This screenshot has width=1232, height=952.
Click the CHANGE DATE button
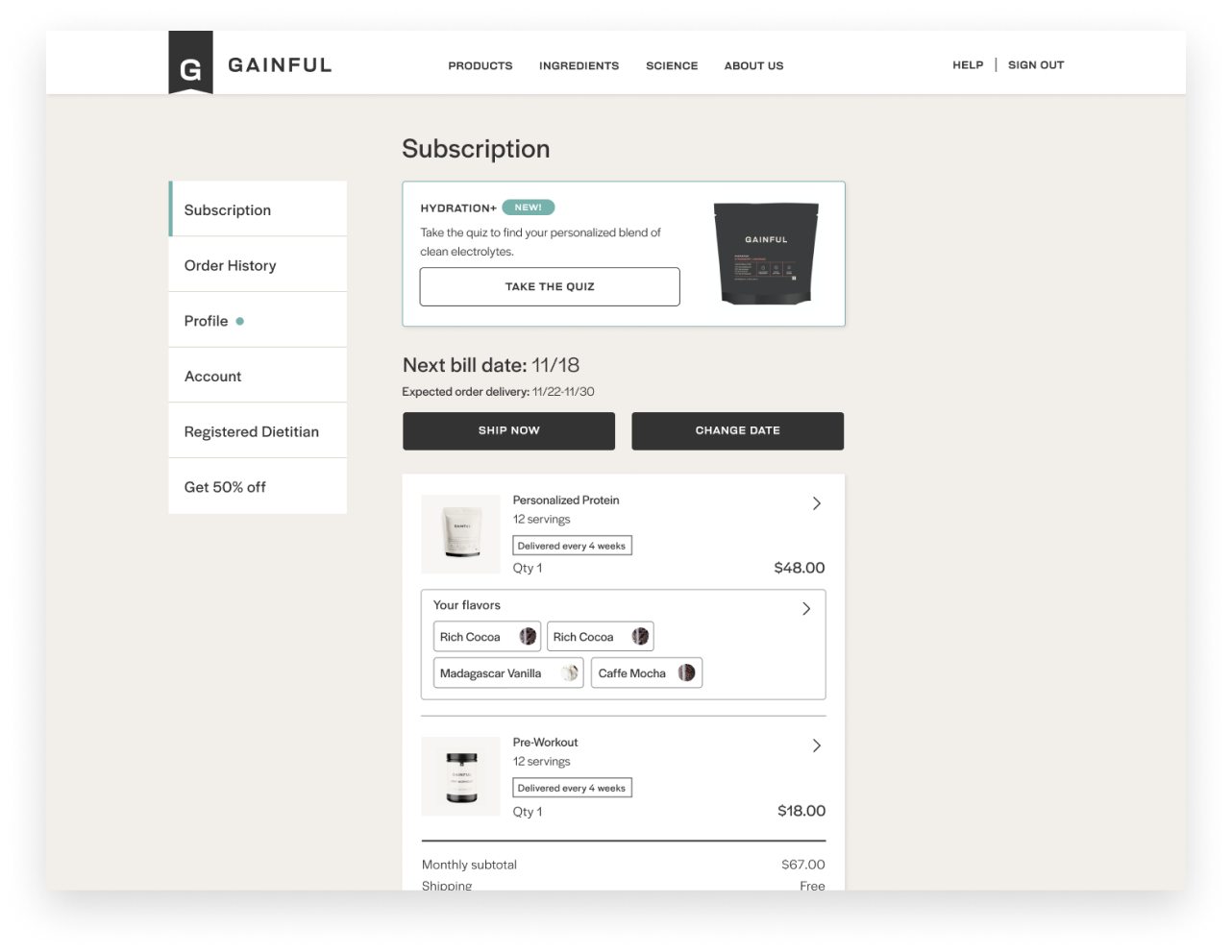[x=737, y=431]
